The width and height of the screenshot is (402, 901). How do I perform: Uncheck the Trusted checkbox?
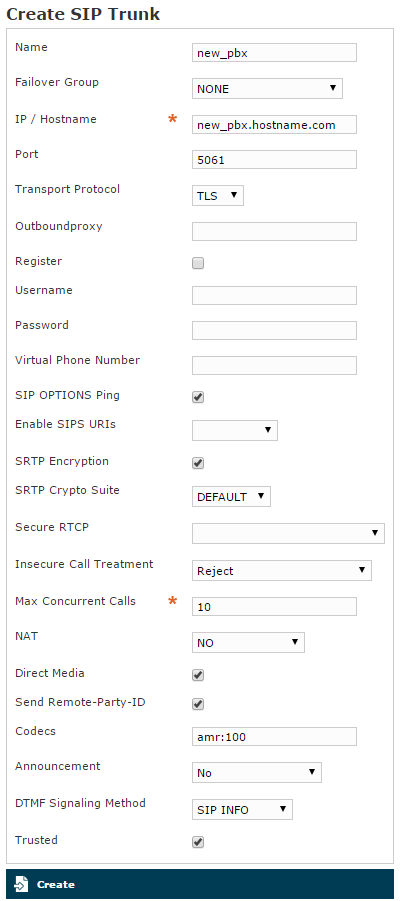click(x=198, y=842)
